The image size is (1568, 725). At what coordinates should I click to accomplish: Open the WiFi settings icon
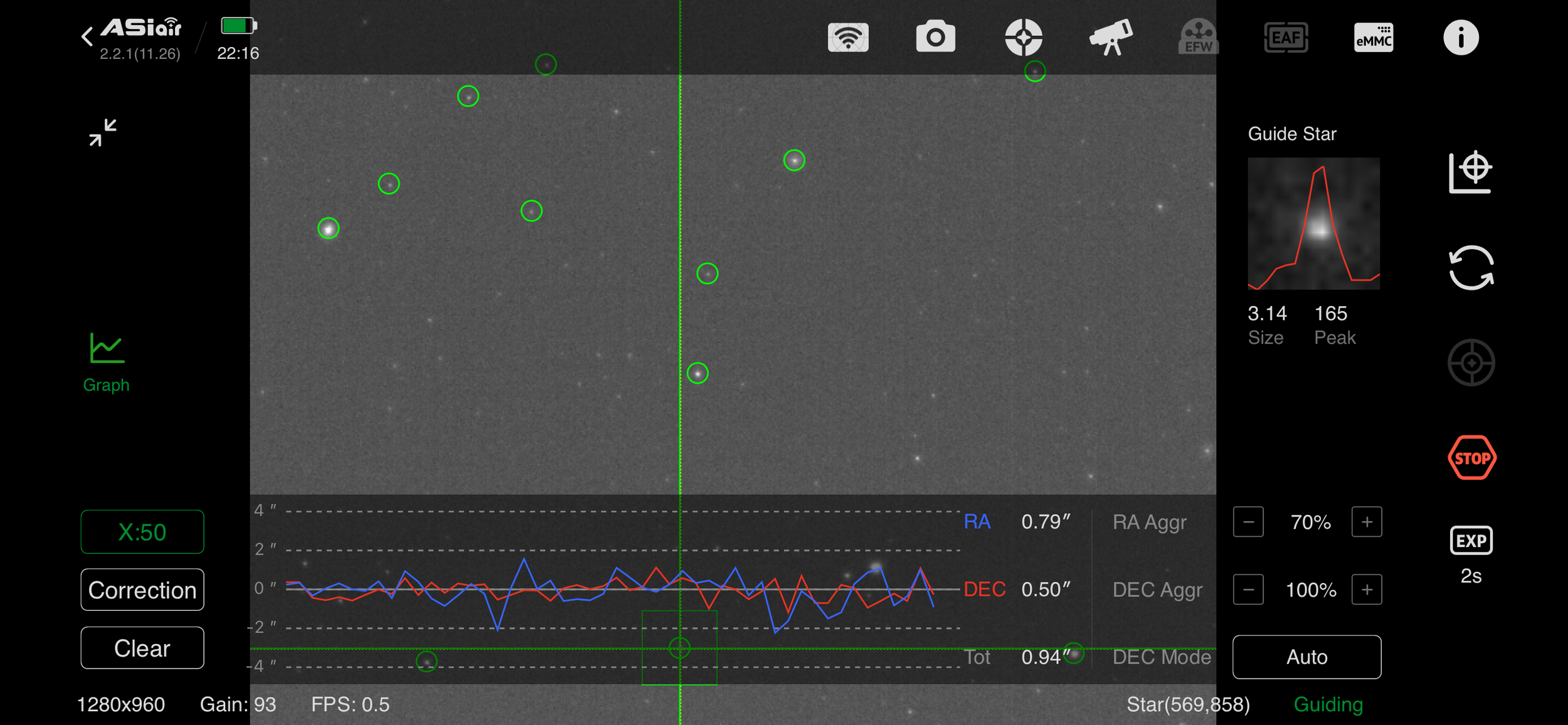pyautogui.click(x=850, y=37)
